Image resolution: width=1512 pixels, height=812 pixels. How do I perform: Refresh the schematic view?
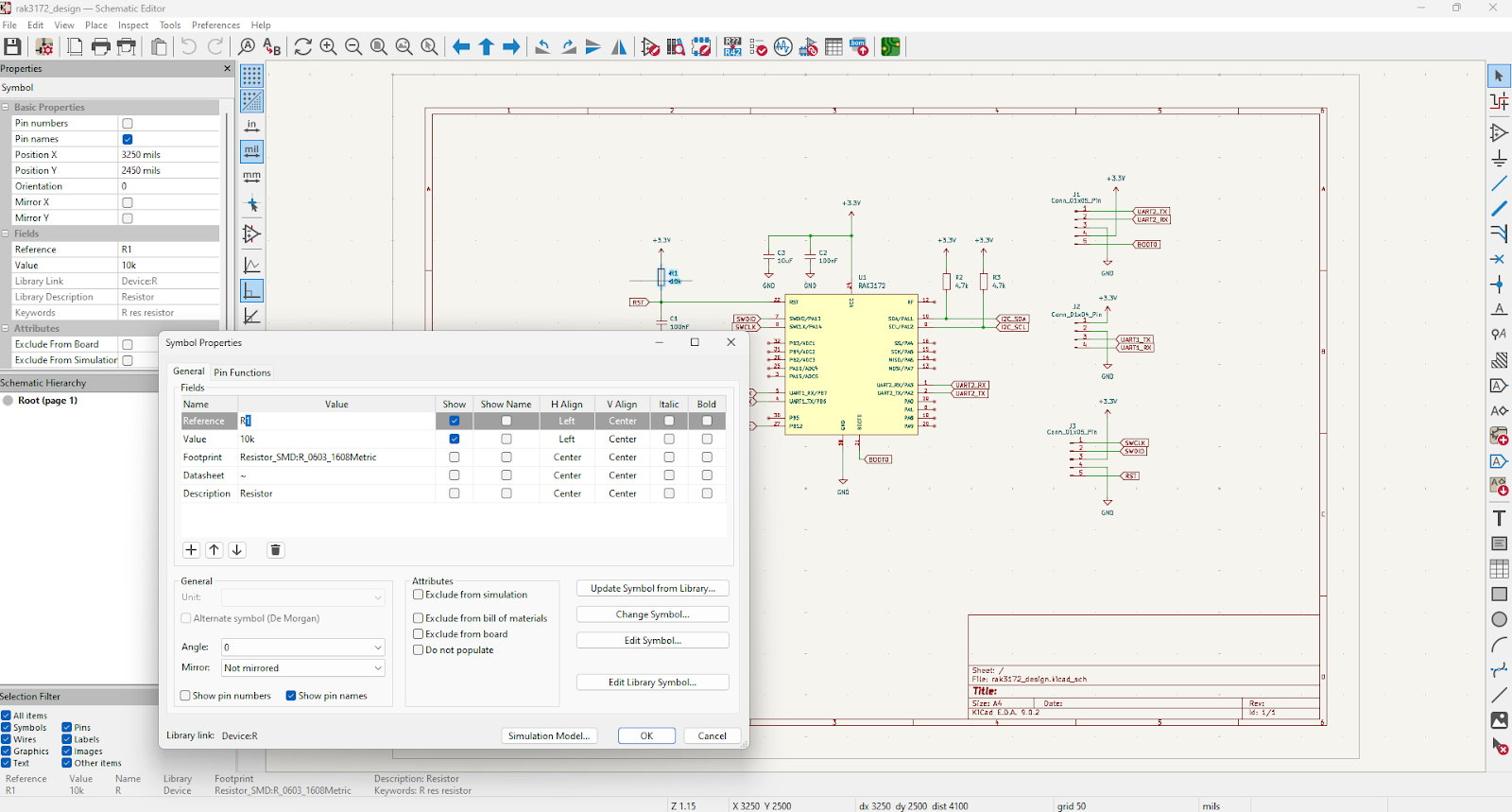click(302, 46)
